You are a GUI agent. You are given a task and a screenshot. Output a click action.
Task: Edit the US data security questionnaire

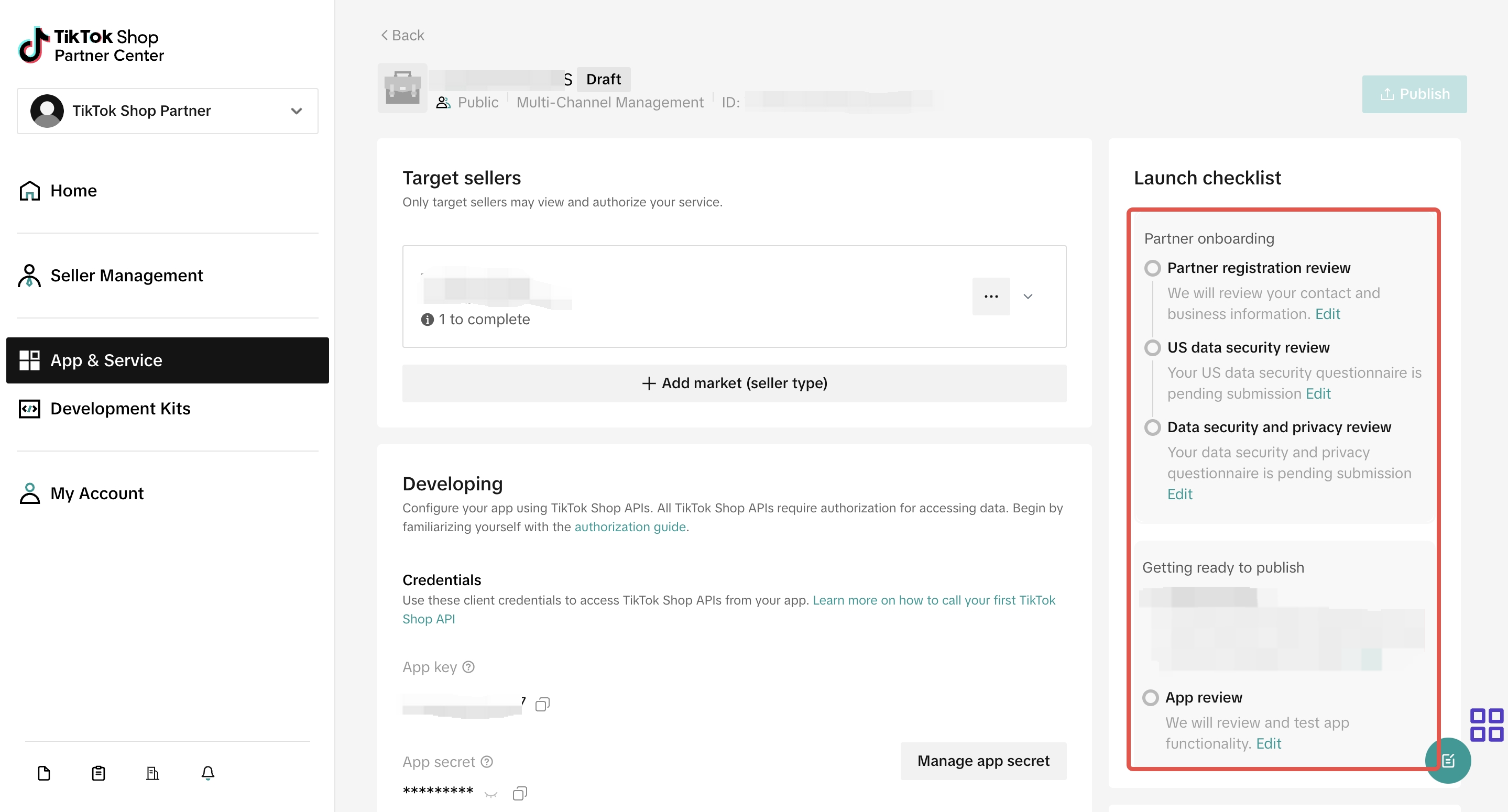(x=1318, y=393)
